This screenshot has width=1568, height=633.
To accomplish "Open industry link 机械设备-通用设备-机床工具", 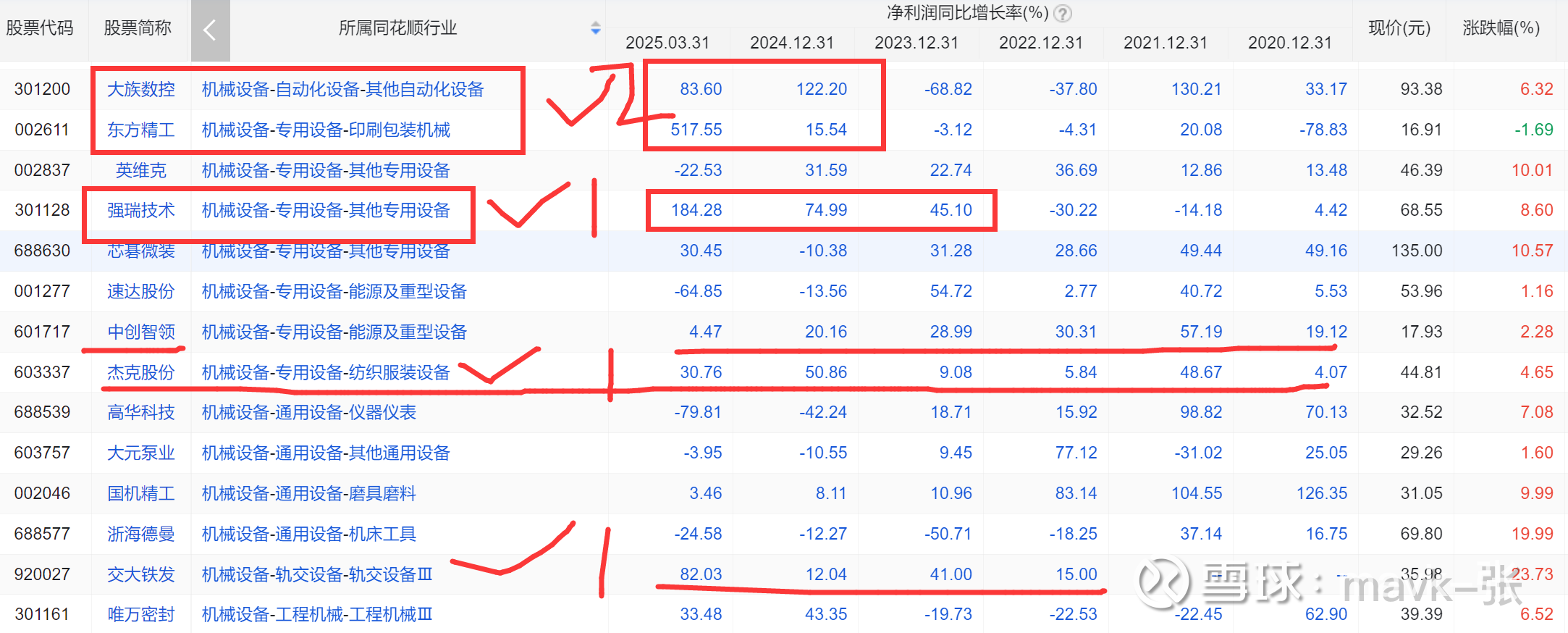I will (x=309, y=534).
